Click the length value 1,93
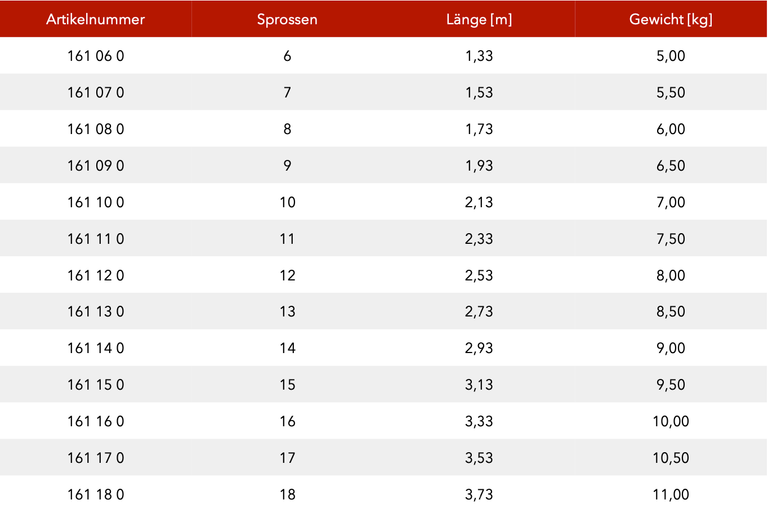This screenshot has width=768, height=513. pos(479,166)
